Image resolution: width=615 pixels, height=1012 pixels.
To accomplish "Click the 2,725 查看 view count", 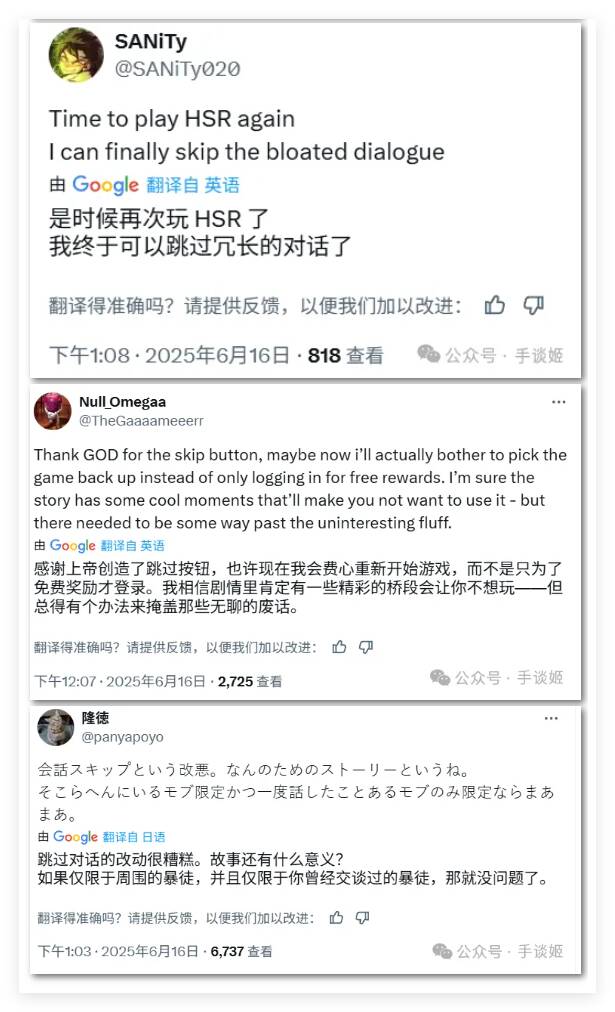I will click(250, 682).
